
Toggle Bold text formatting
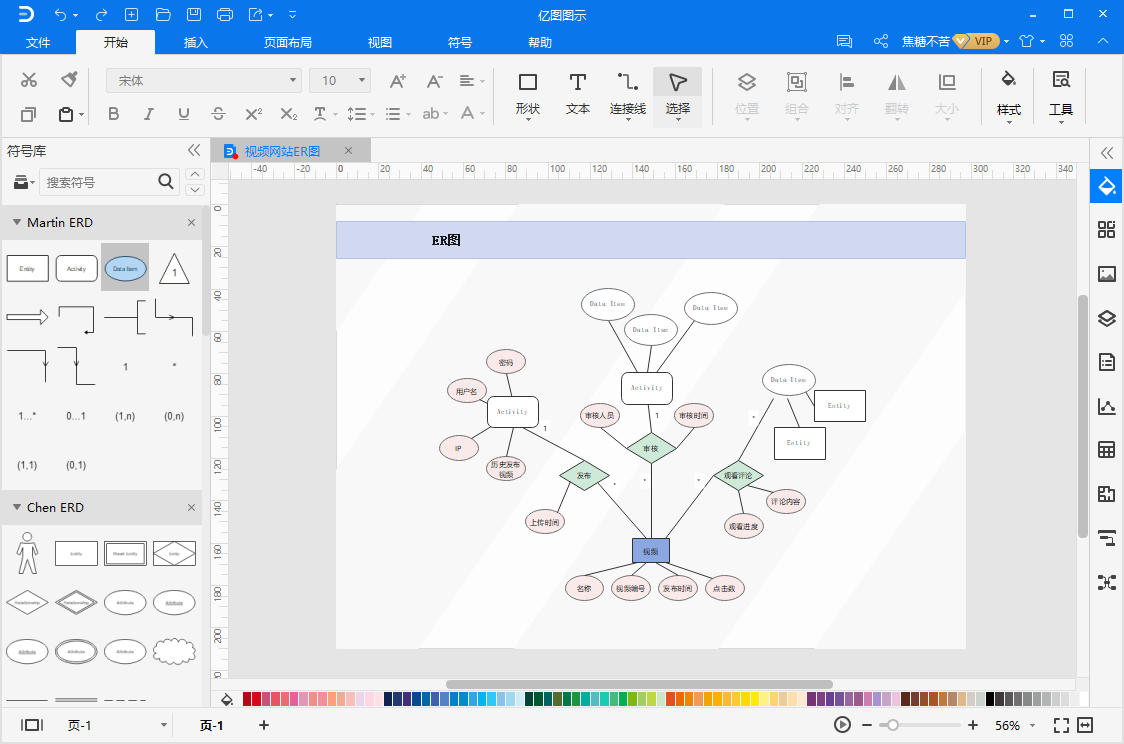point(113,114)
